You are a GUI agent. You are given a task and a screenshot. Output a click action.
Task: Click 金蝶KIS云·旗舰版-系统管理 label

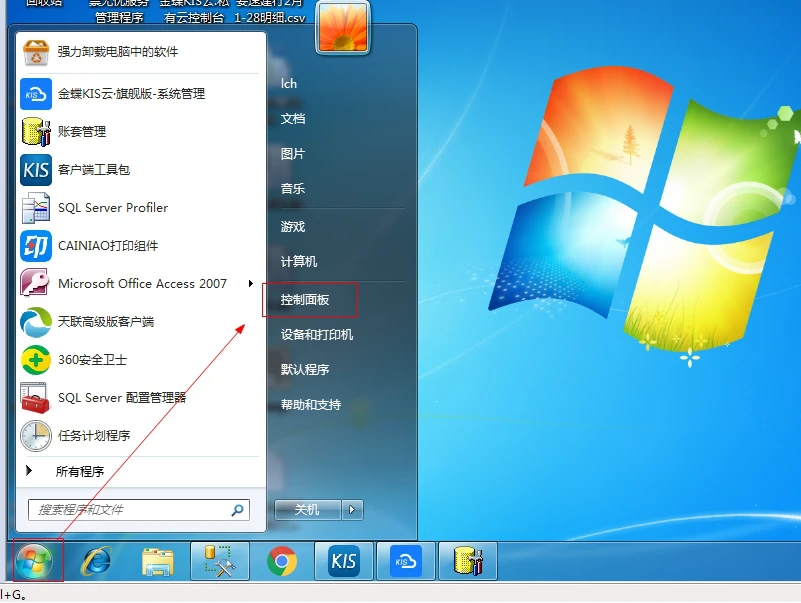coord(131,94)
